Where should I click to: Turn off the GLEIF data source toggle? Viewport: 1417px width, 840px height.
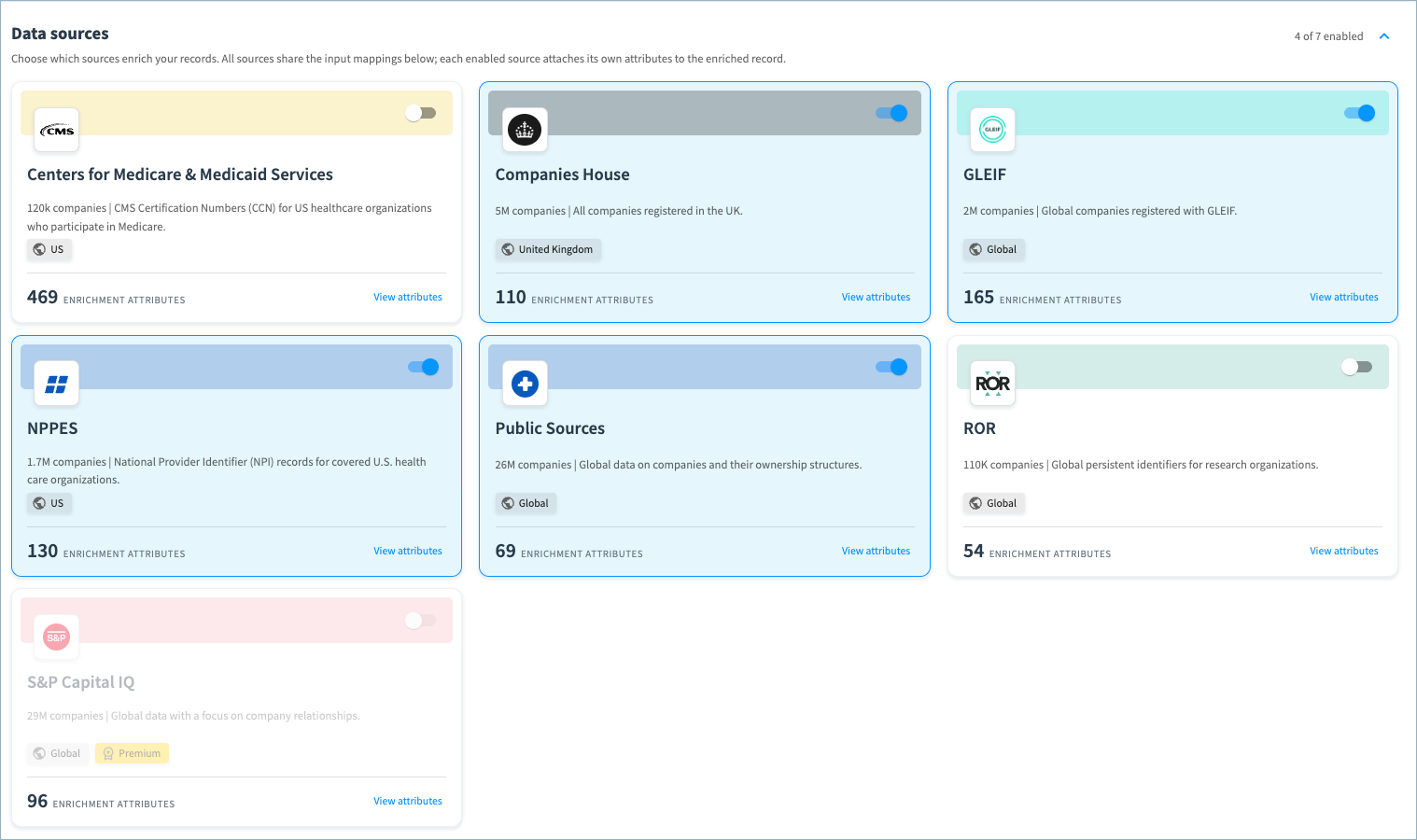[x=1359, y=113]
